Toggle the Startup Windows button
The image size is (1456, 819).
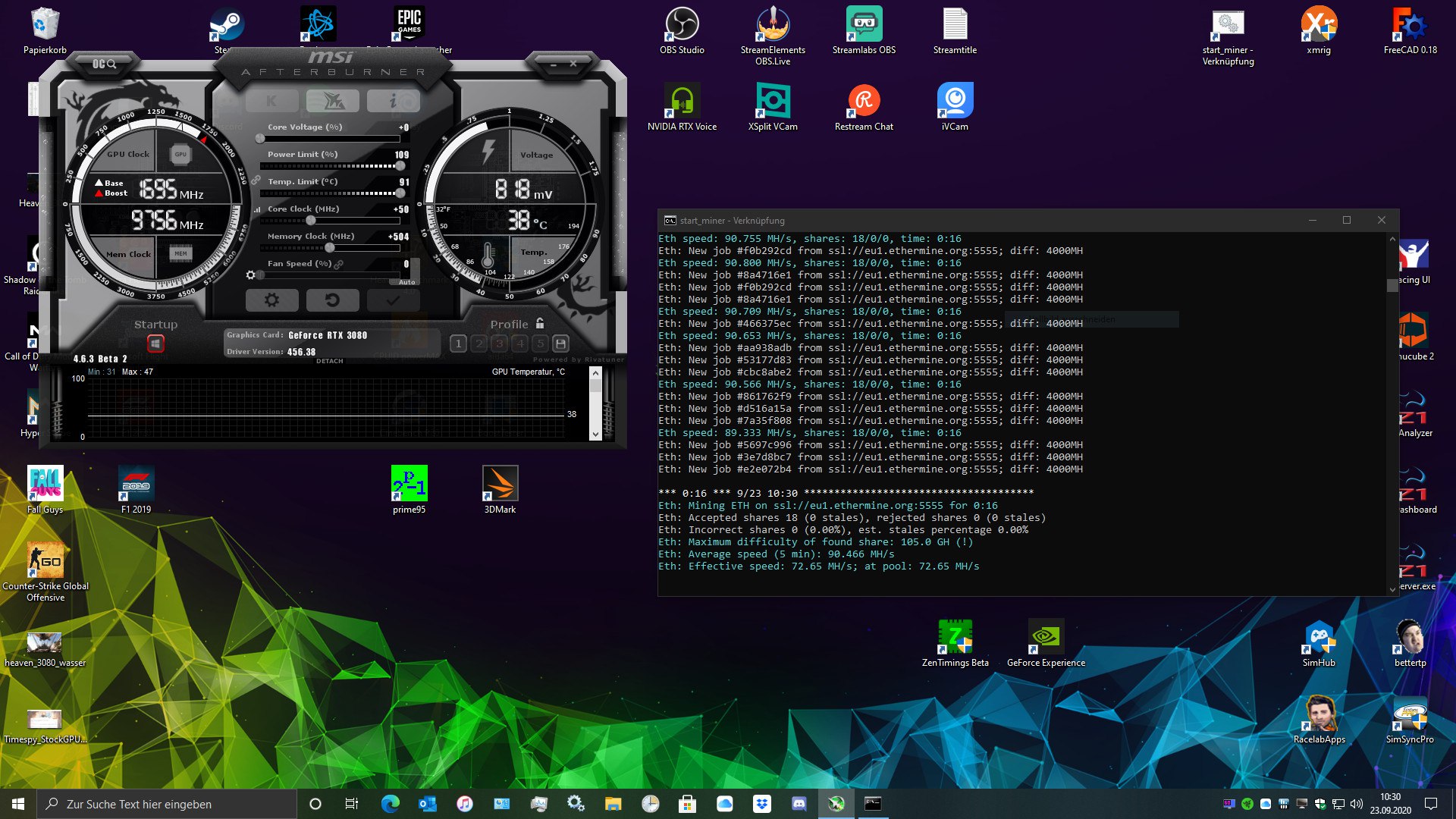[155, 344]
